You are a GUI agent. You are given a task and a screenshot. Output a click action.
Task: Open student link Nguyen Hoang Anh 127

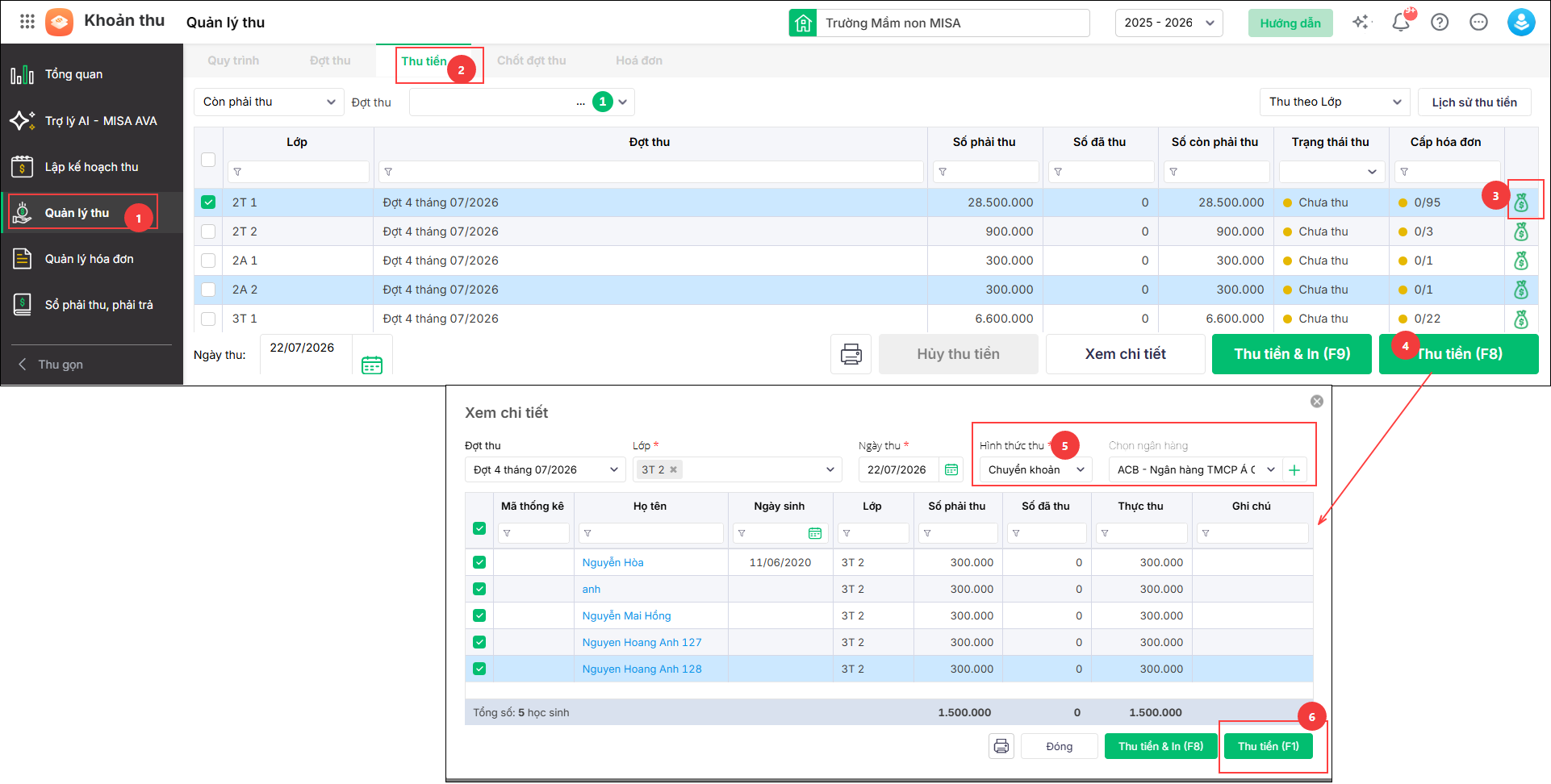coord(642,642)
